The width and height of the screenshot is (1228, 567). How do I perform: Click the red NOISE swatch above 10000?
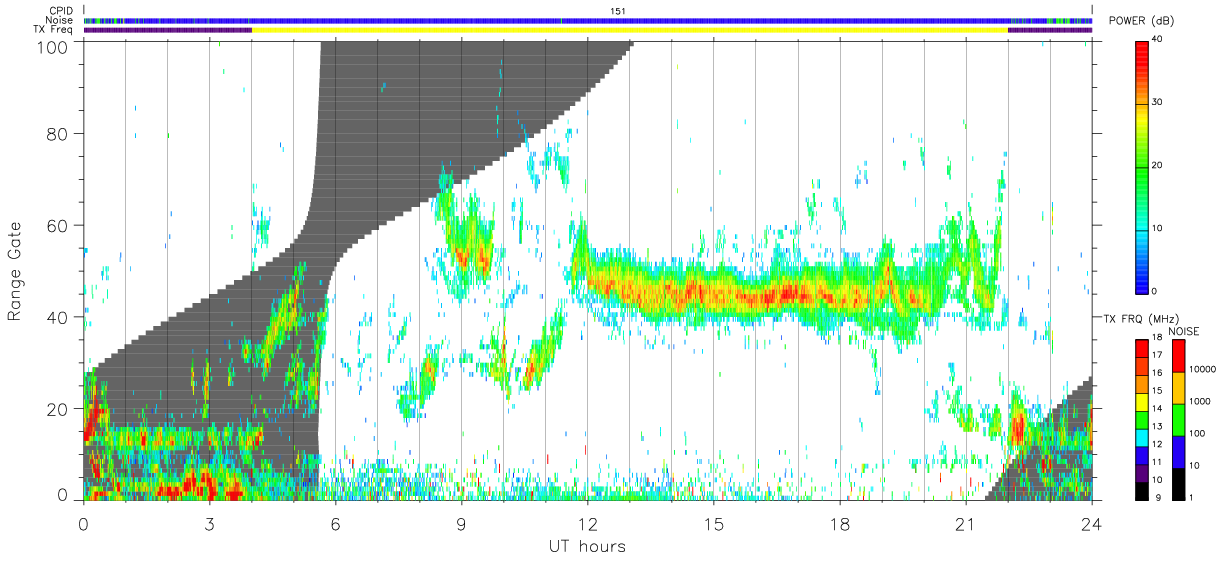tap(1178, 356)
